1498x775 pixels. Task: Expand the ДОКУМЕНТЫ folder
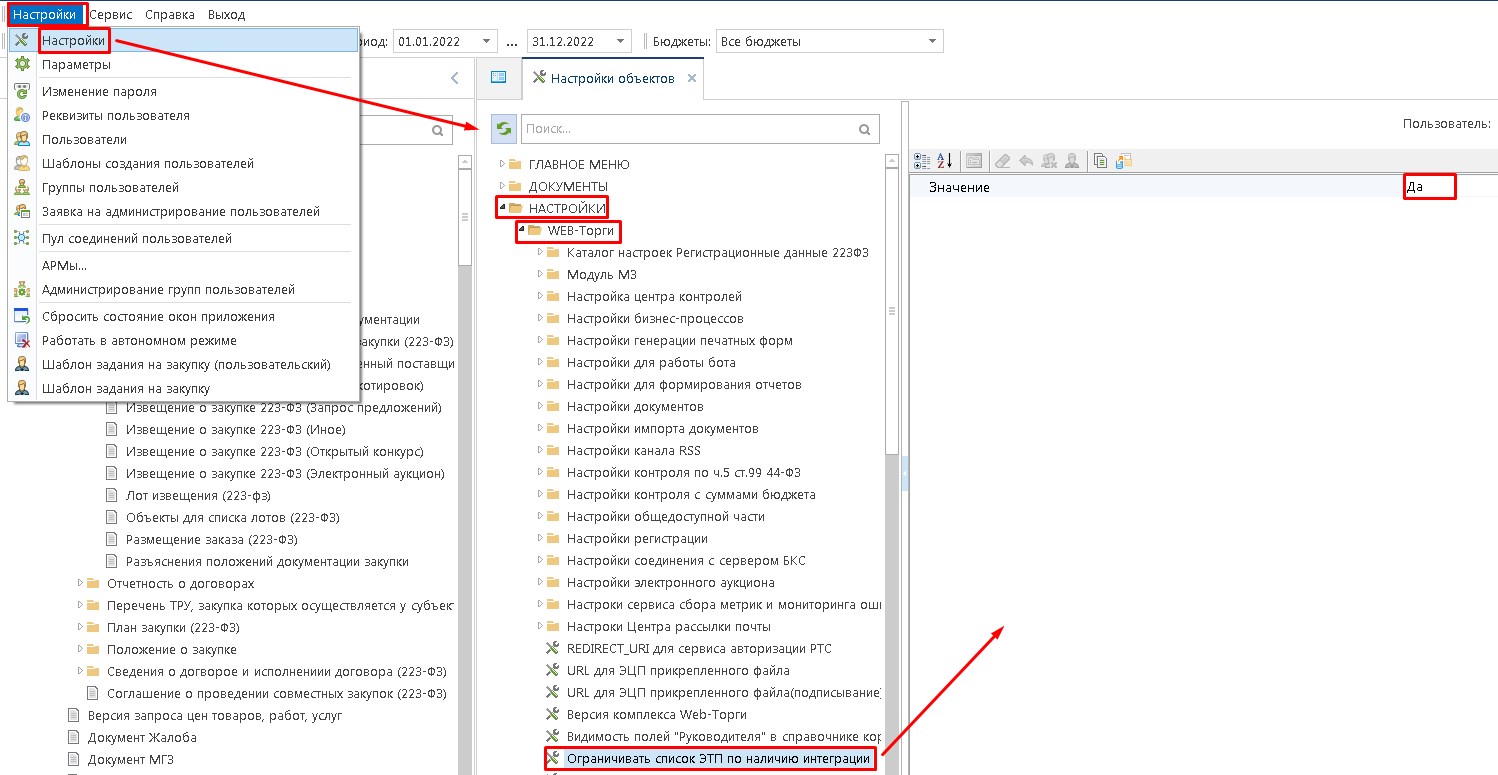(x=503, y=185)
